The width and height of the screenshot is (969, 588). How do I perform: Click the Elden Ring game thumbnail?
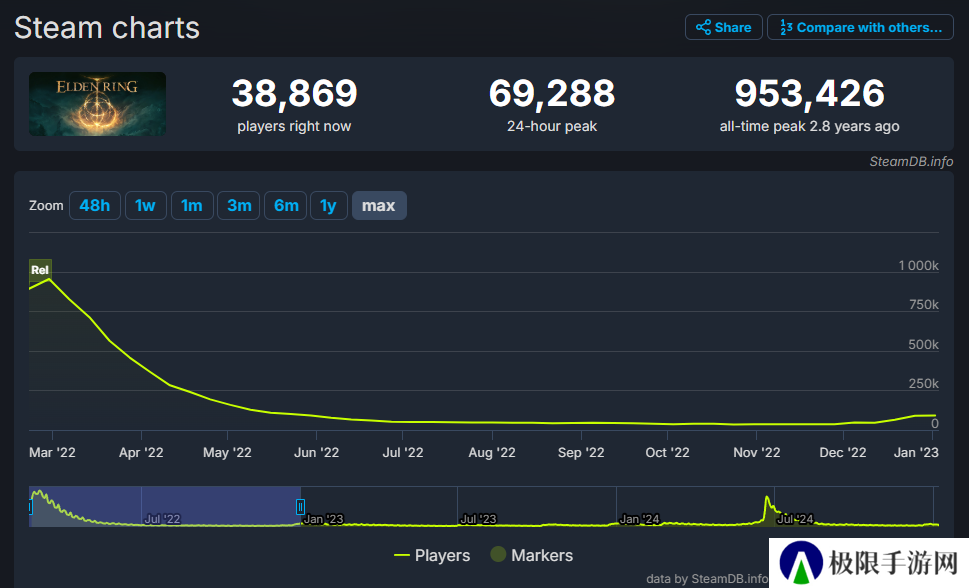point(98,104)
